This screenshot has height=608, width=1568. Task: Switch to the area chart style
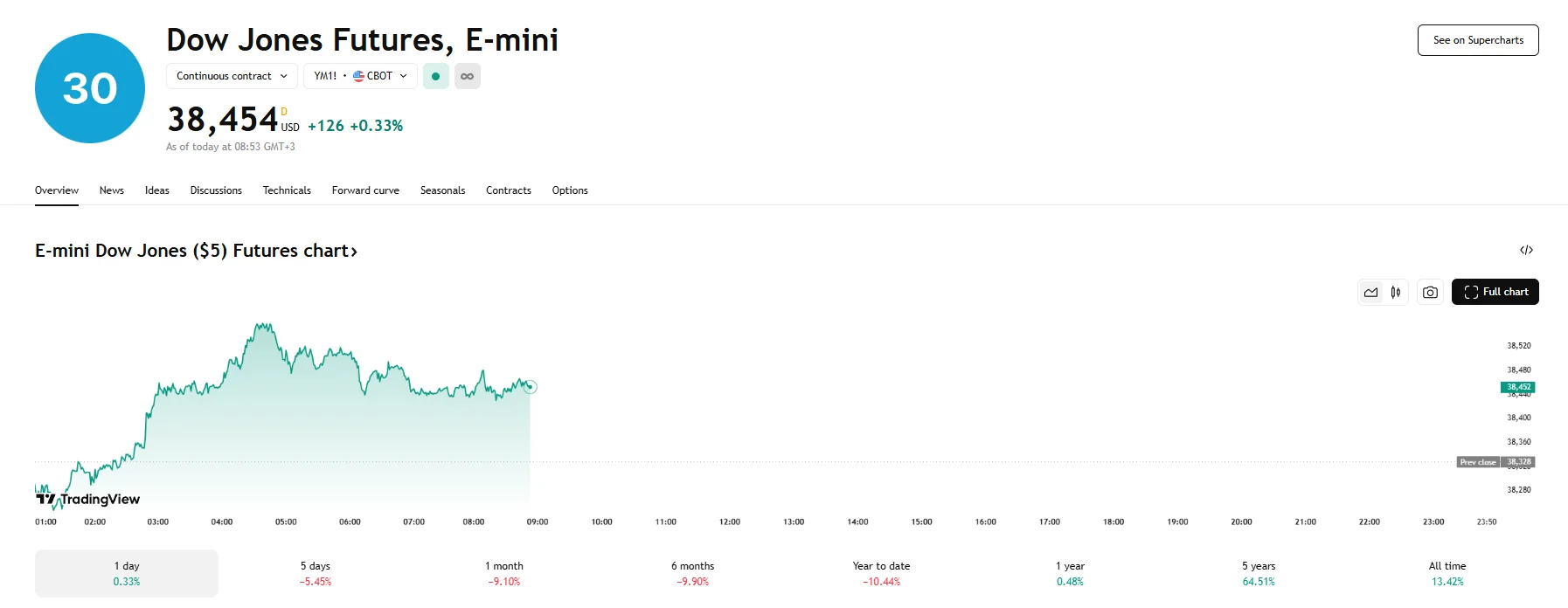click(1370, 293)
